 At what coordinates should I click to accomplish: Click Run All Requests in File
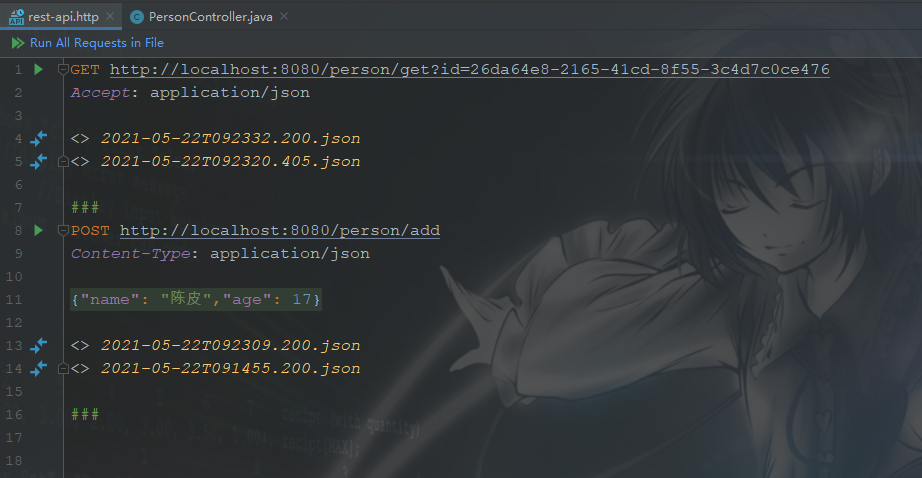[96, 43]
